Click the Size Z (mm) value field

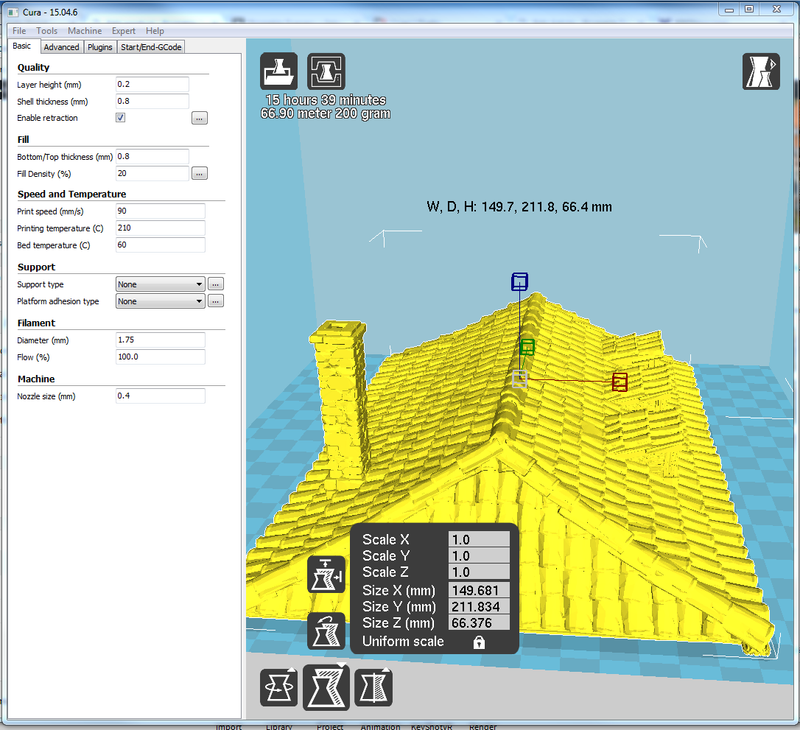[x=479, y=623]
